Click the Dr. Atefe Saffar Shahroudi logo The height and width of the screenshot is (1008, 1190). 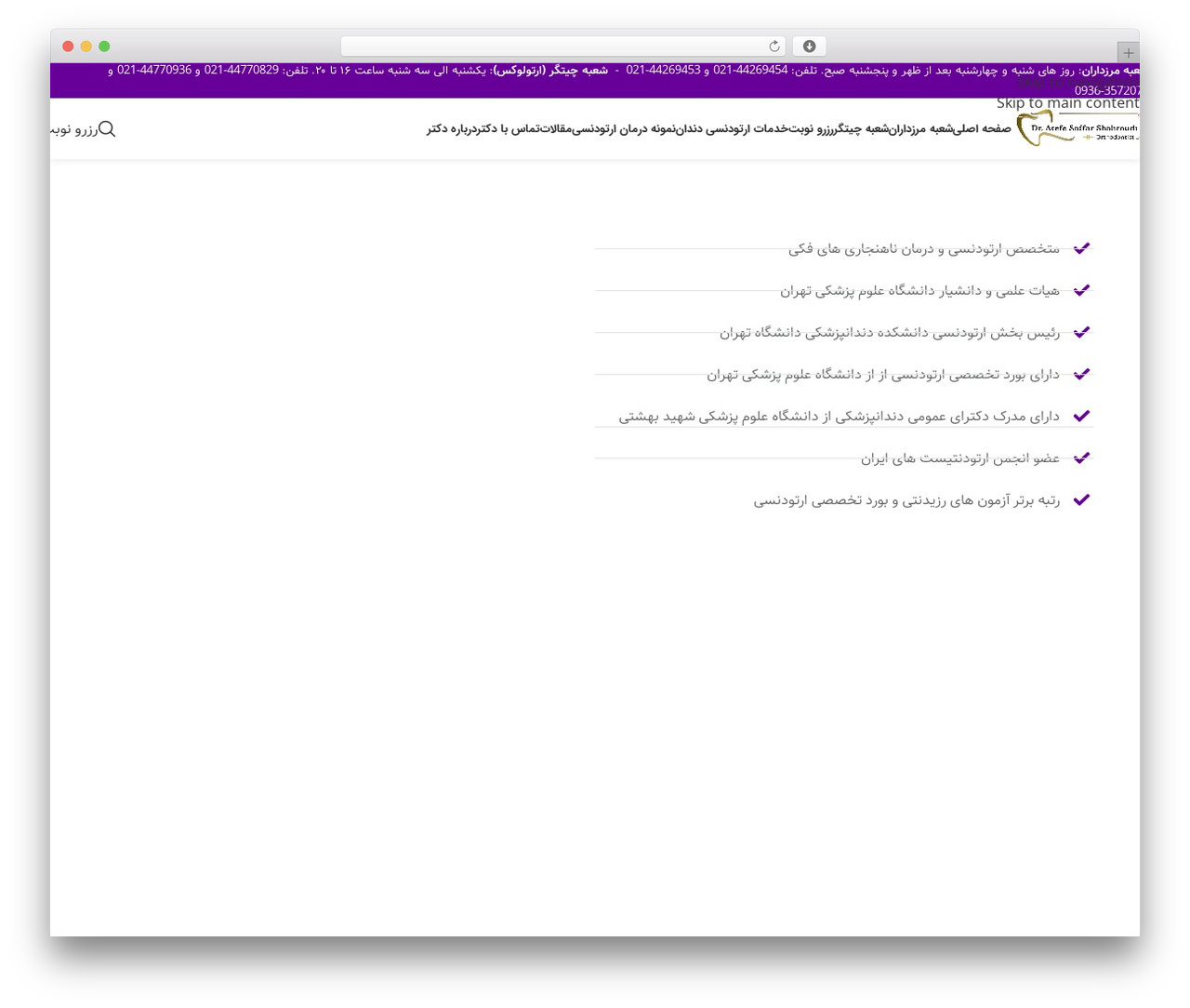(1078, 129)
